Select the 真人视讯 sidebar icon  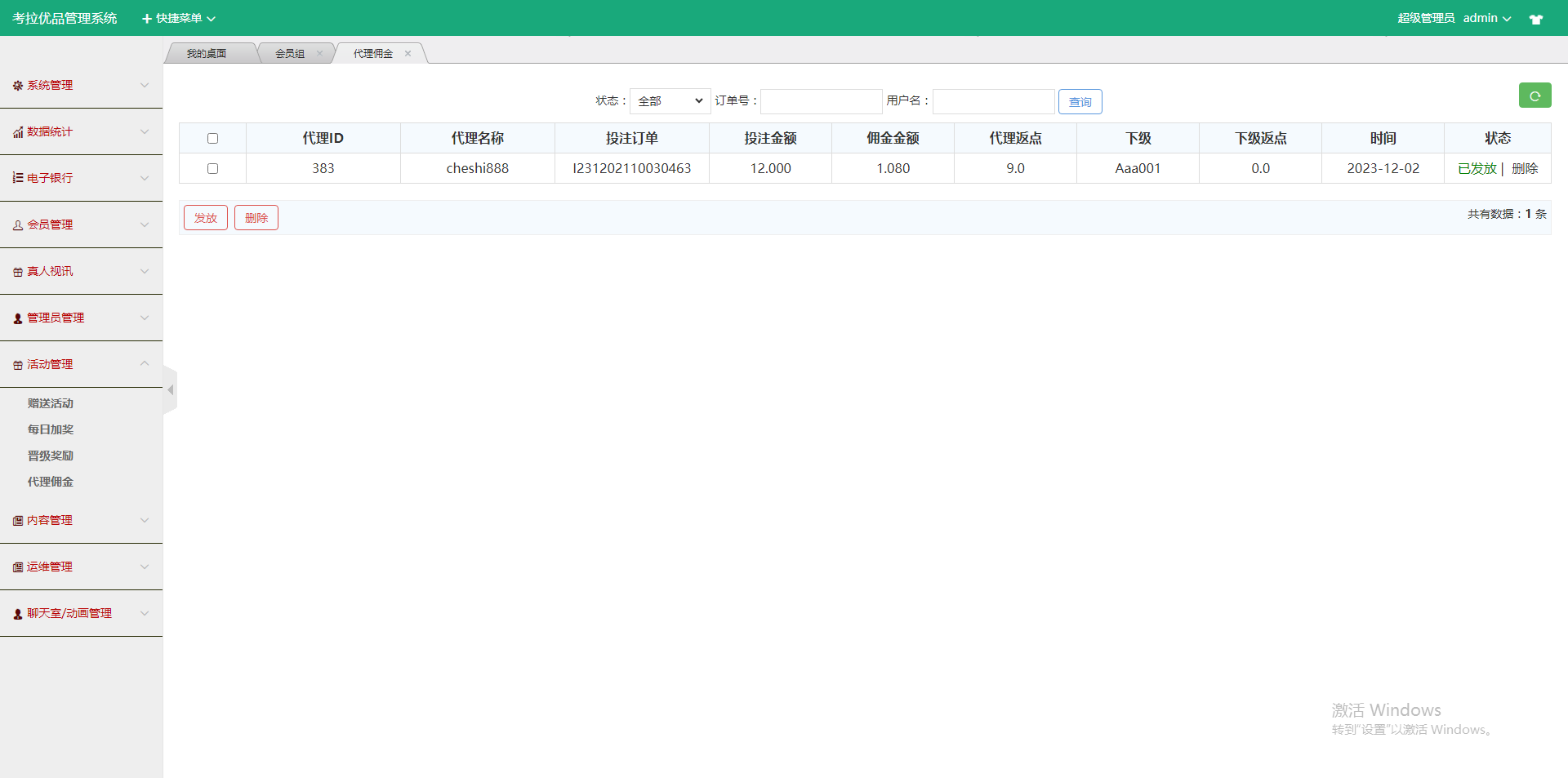pos(16,271)
